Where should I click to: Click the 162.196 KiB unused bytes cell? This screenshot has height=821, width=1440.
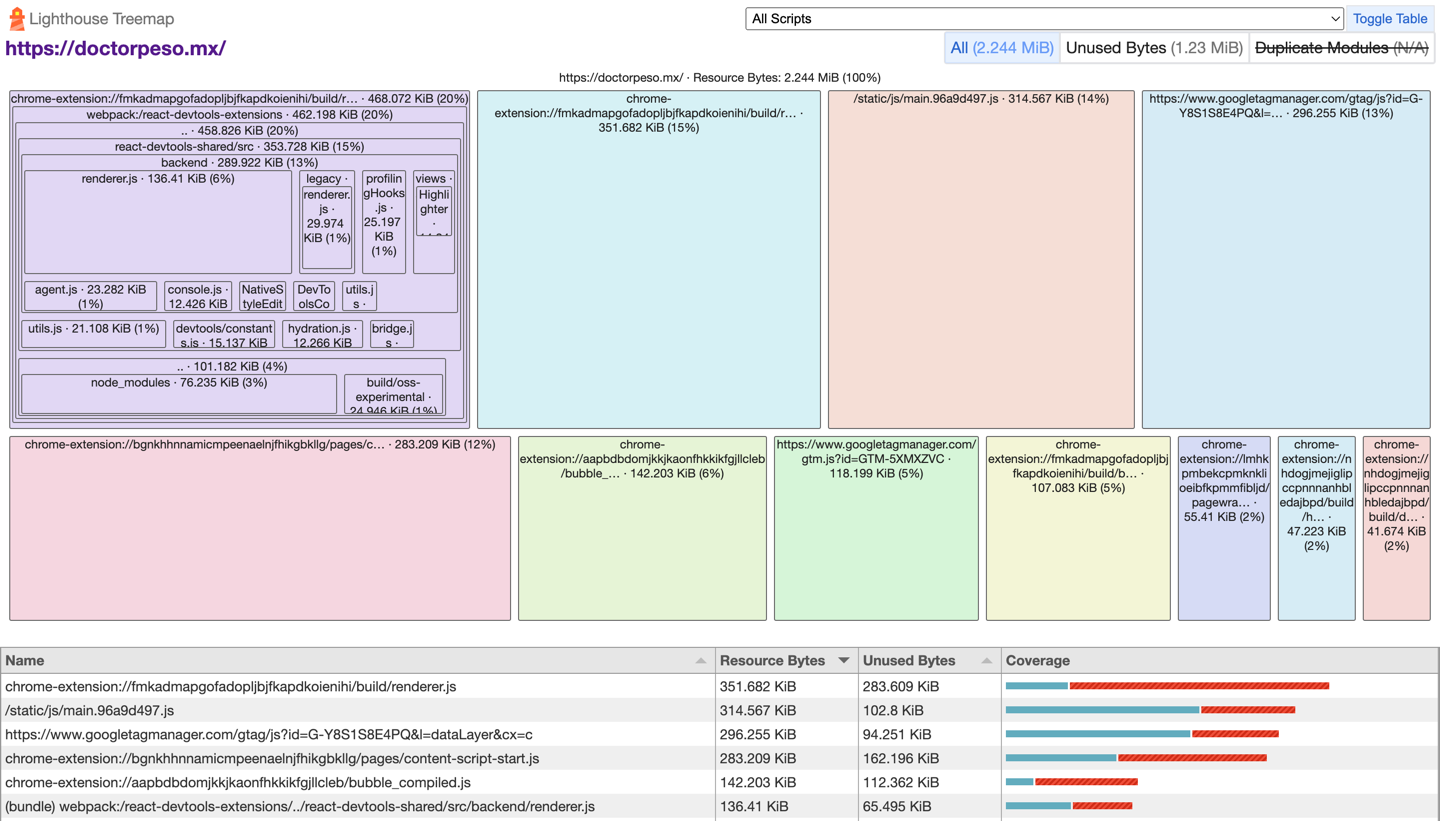point(930,759)
